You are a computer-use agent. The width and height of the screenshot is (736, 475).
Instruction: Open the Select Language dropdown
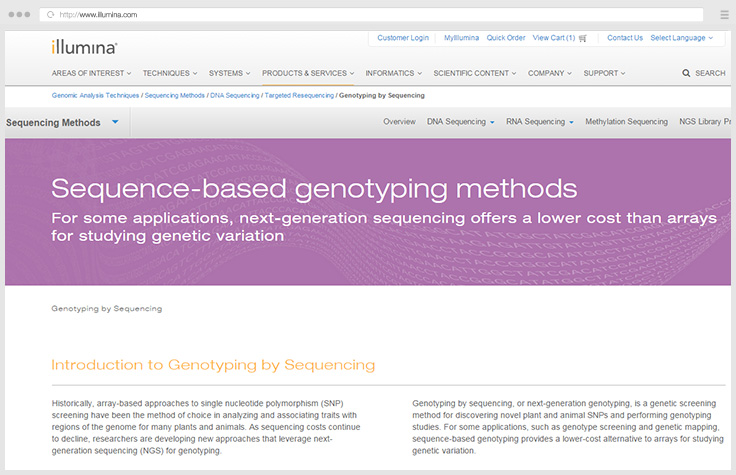coord(682,38)
